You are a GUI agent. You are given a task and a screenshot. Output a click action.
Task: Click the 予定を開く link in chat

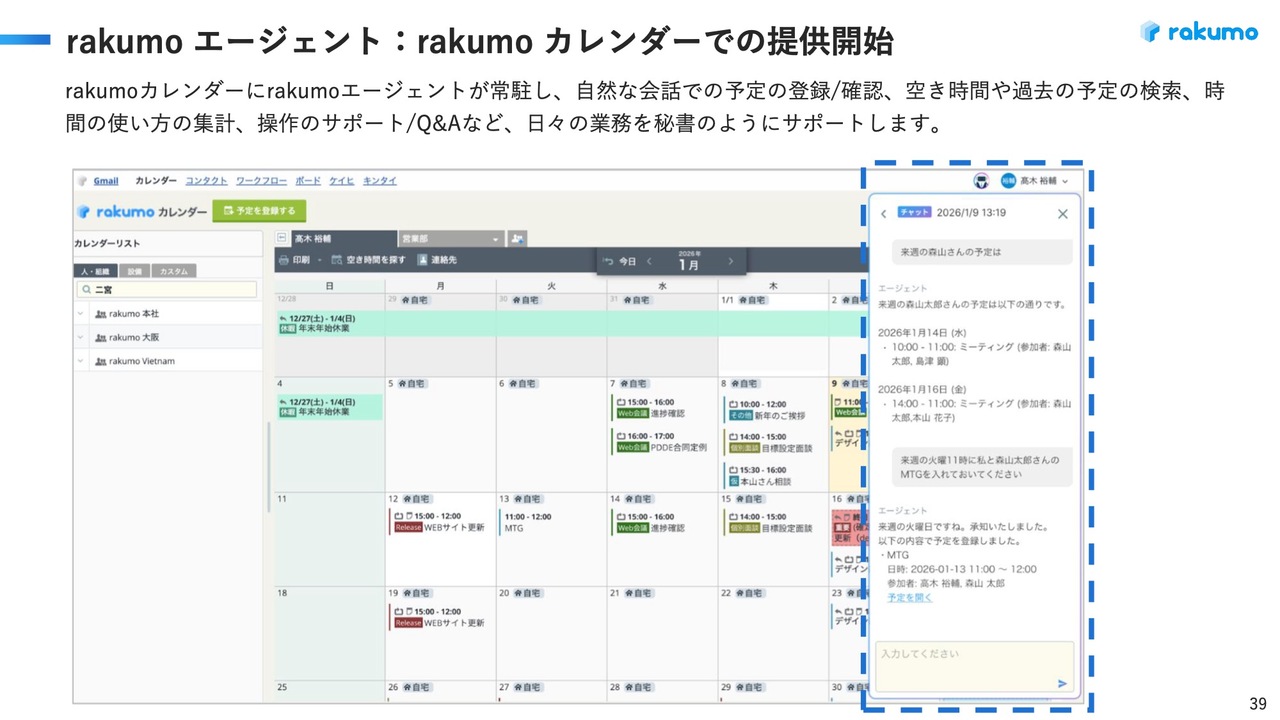point(908,597)
